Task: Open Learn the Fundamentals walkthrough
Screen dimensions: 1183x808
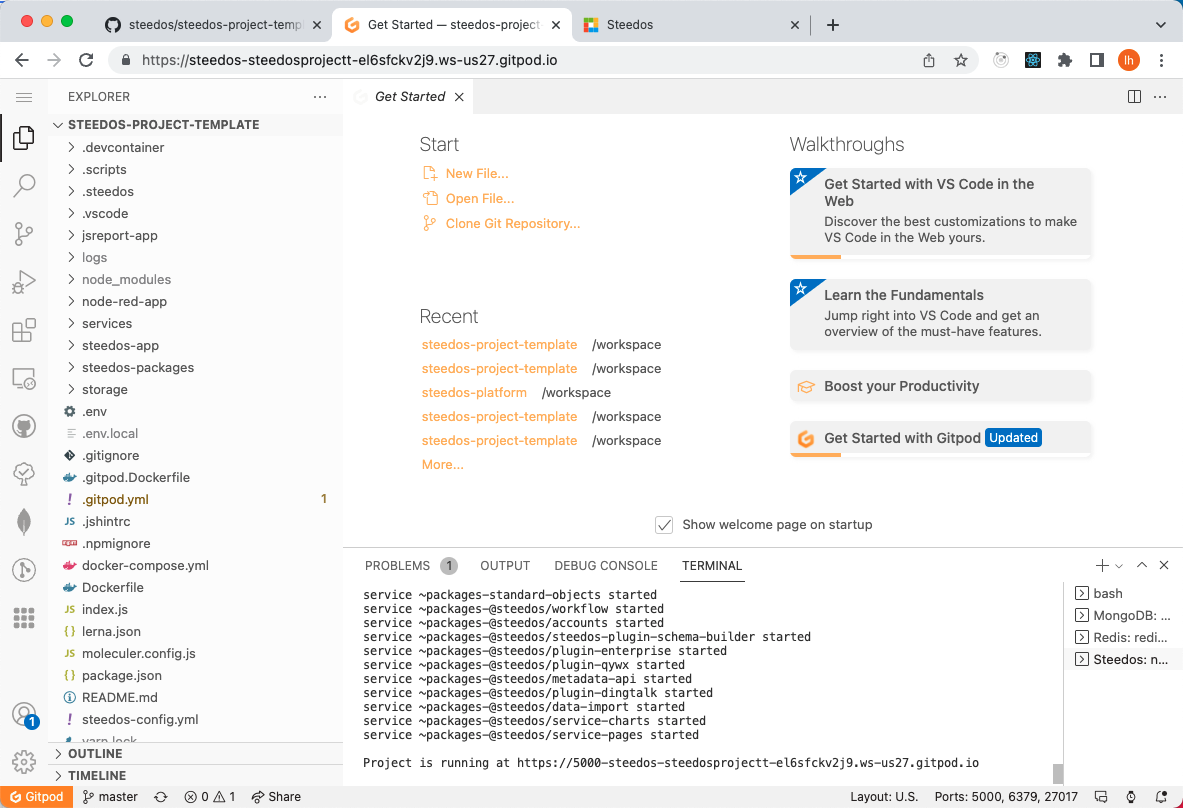Action: [940, 313]
